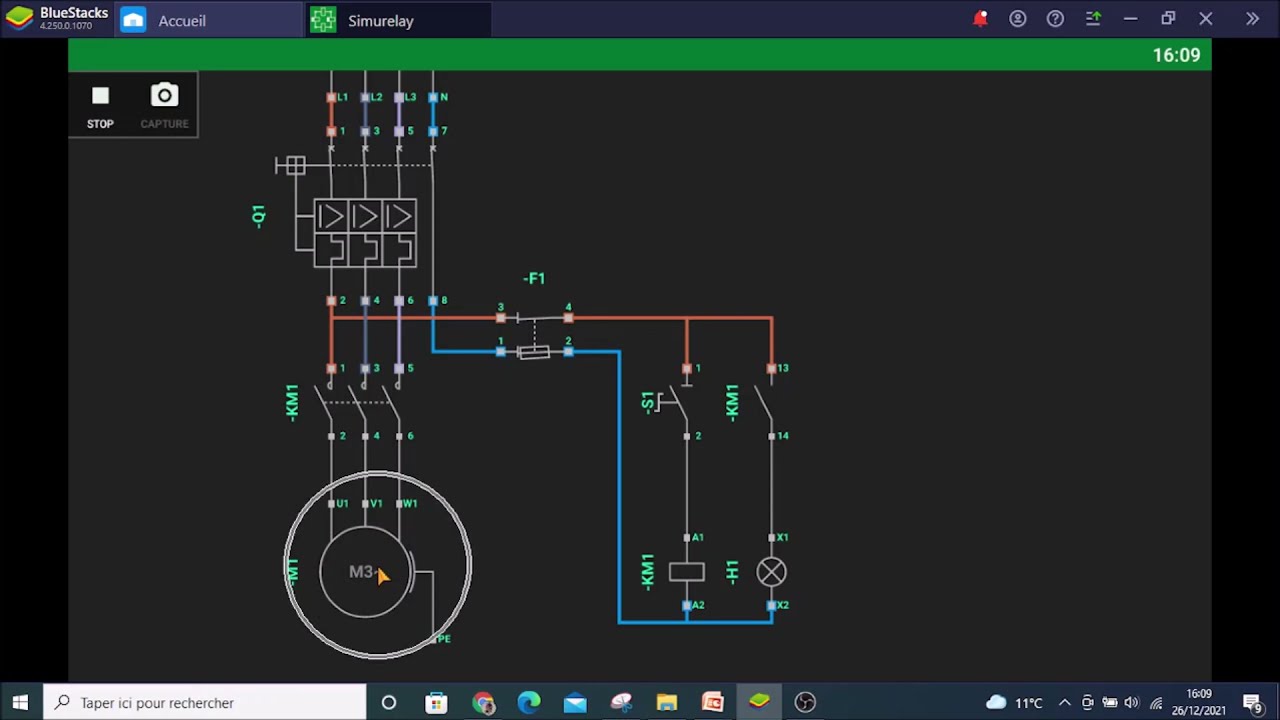Open Cortana circle in the taskbar

(389, 703)
